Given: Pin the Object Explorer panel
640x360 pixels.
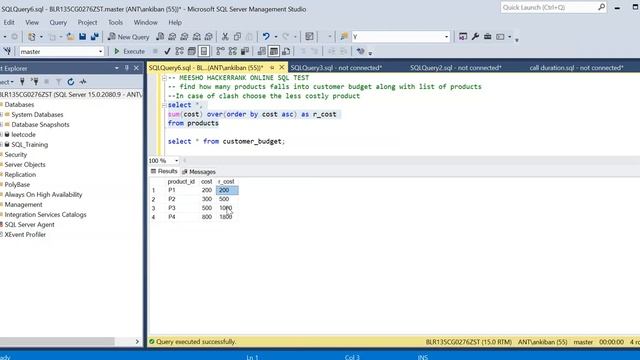Looking at the screenshot, I should (127, 68).
